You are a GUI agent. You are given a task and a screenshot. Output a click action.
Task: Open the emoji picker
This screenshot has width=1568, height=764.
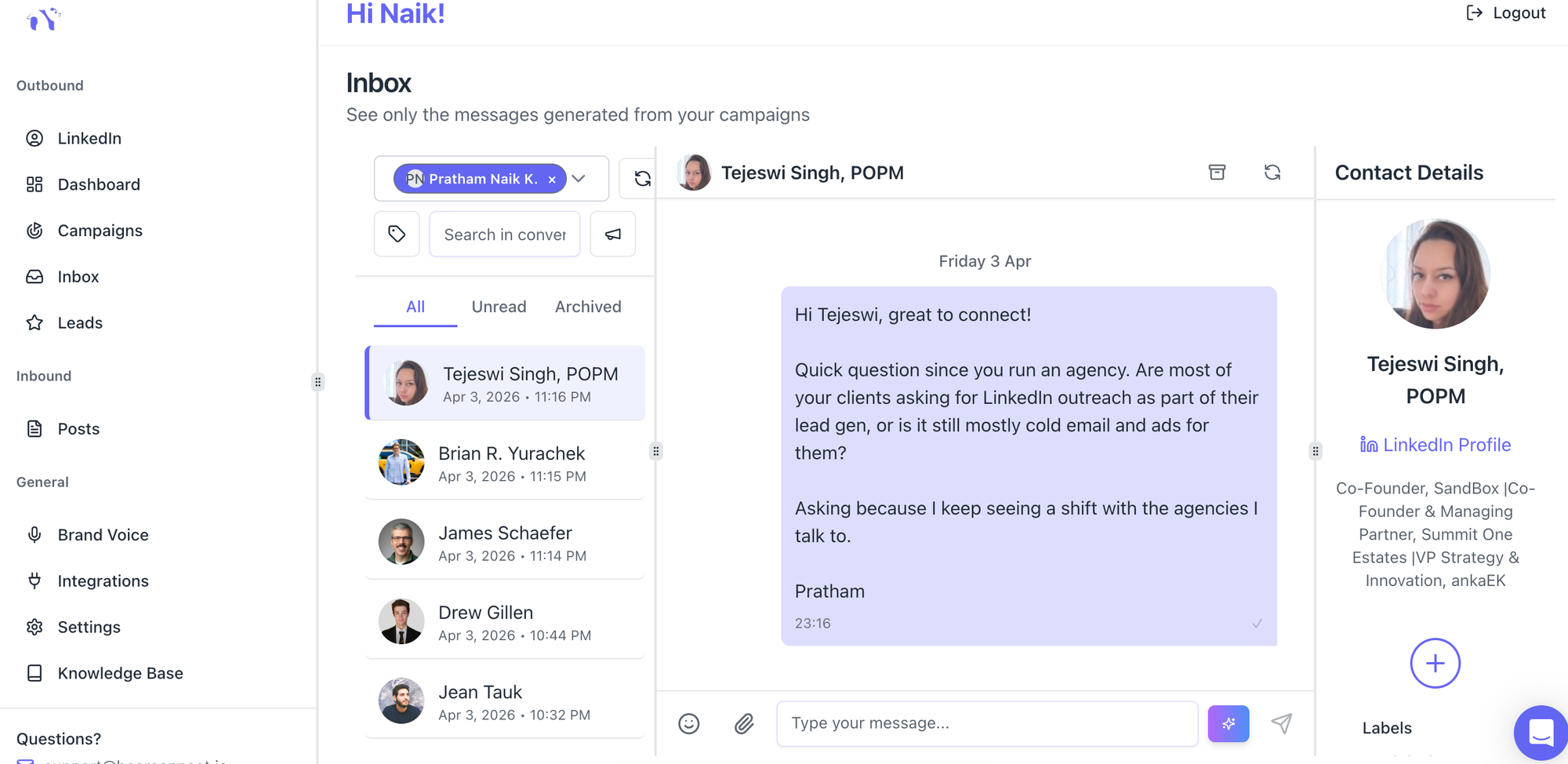688,723
